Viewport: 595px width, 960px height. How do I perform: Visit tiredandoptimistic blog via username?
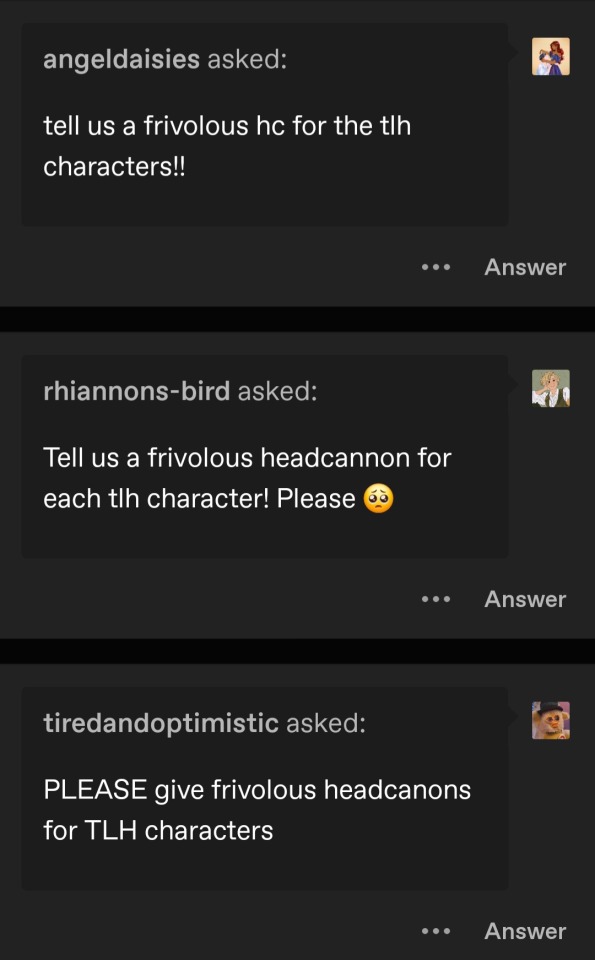161,724
